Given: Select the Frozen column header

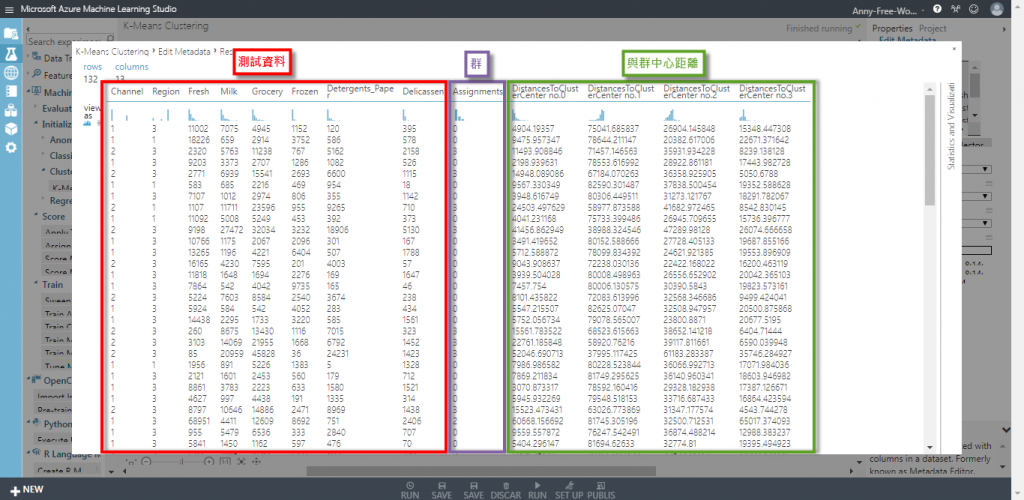Looking at the screenshot, I should pos(305,92).
